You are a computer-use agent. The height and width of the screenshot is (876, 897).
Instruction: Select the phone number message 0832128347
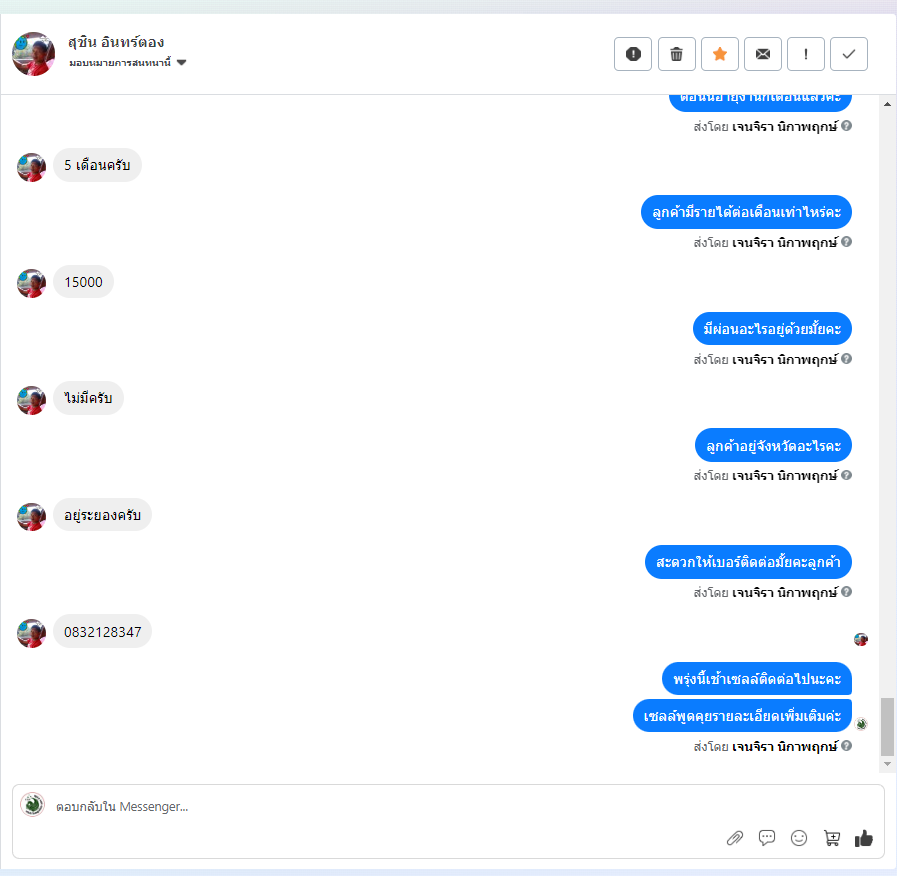[x=102, y=632]
